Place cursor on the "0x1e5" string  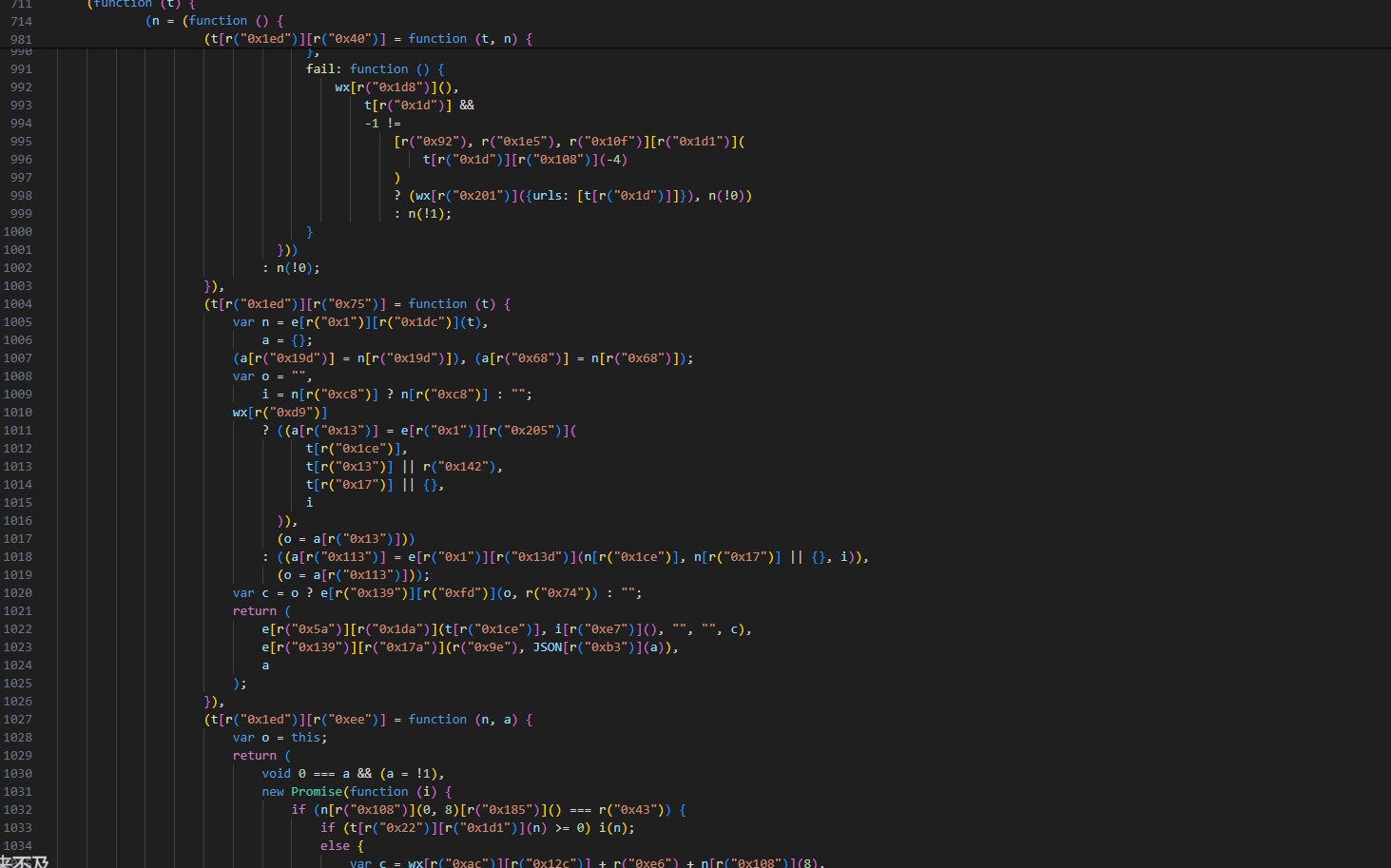click(x=521, y=142)
